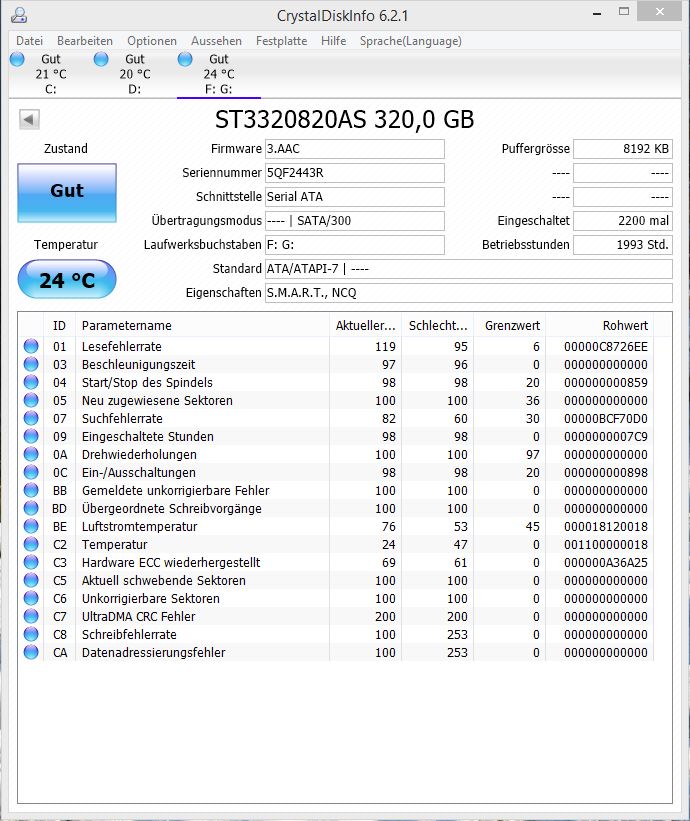Click status orb of UltraDMA CRC Fehler
Image resolution: width=690 pixels, height=821 pixels.
pos(31,616)
